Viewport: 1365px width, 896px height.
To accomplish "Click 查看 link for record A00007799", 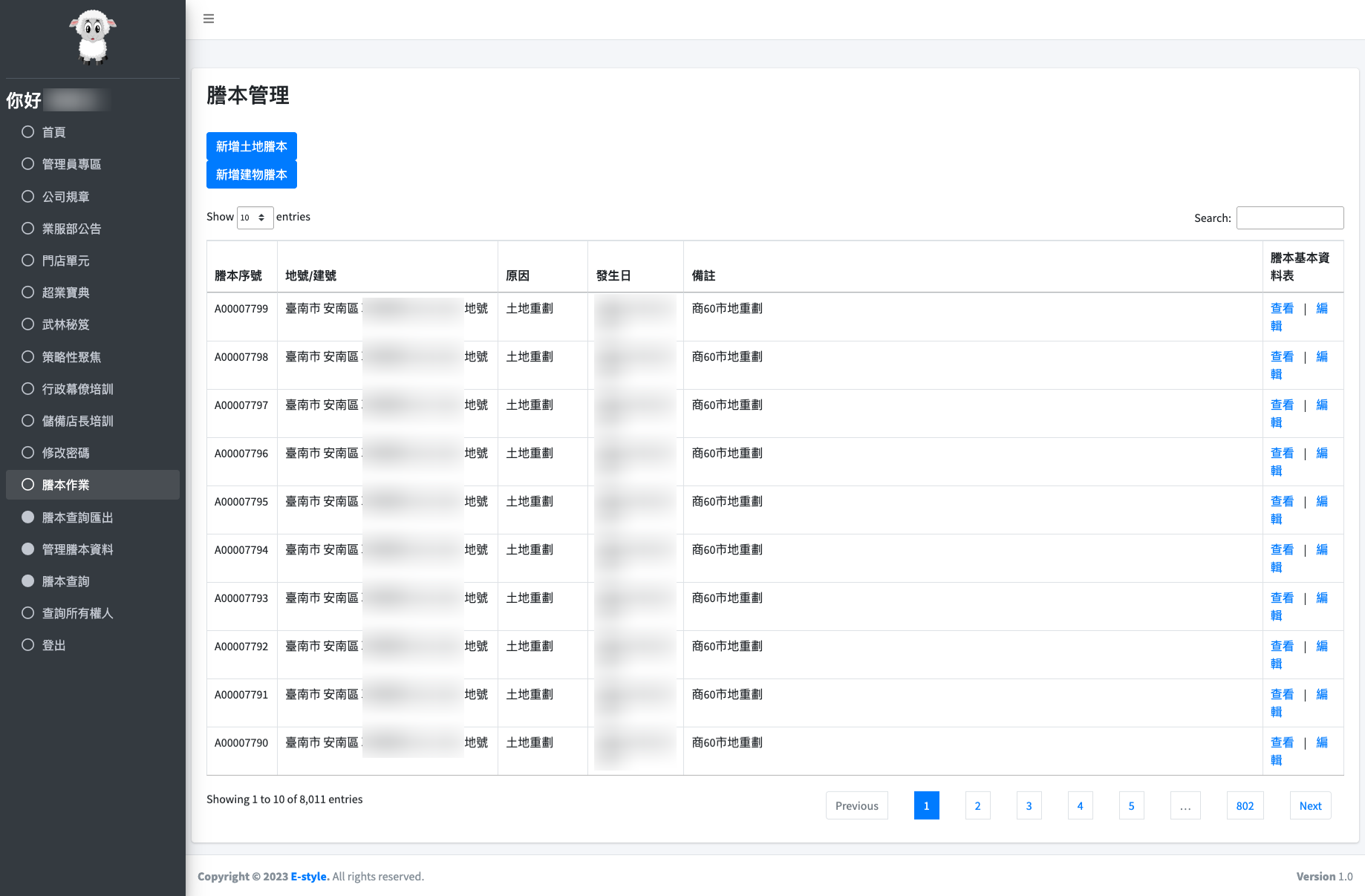I will 1282,308.
